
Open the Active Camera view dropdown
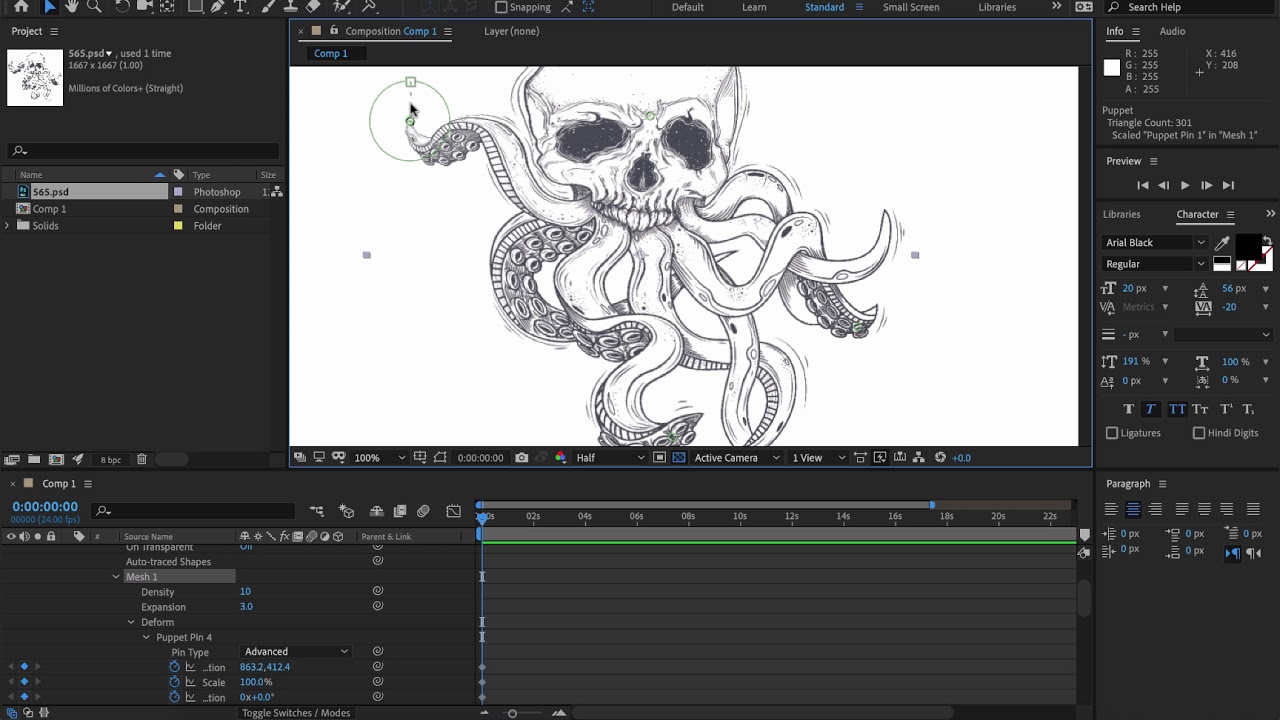pos(736,458)
